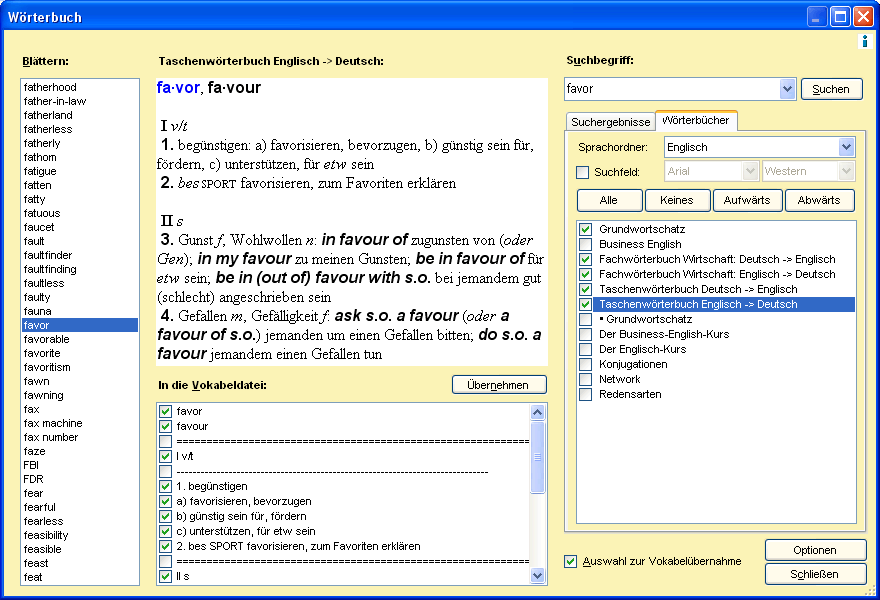Switch to the Wörterbücher tab

point(695,120)
